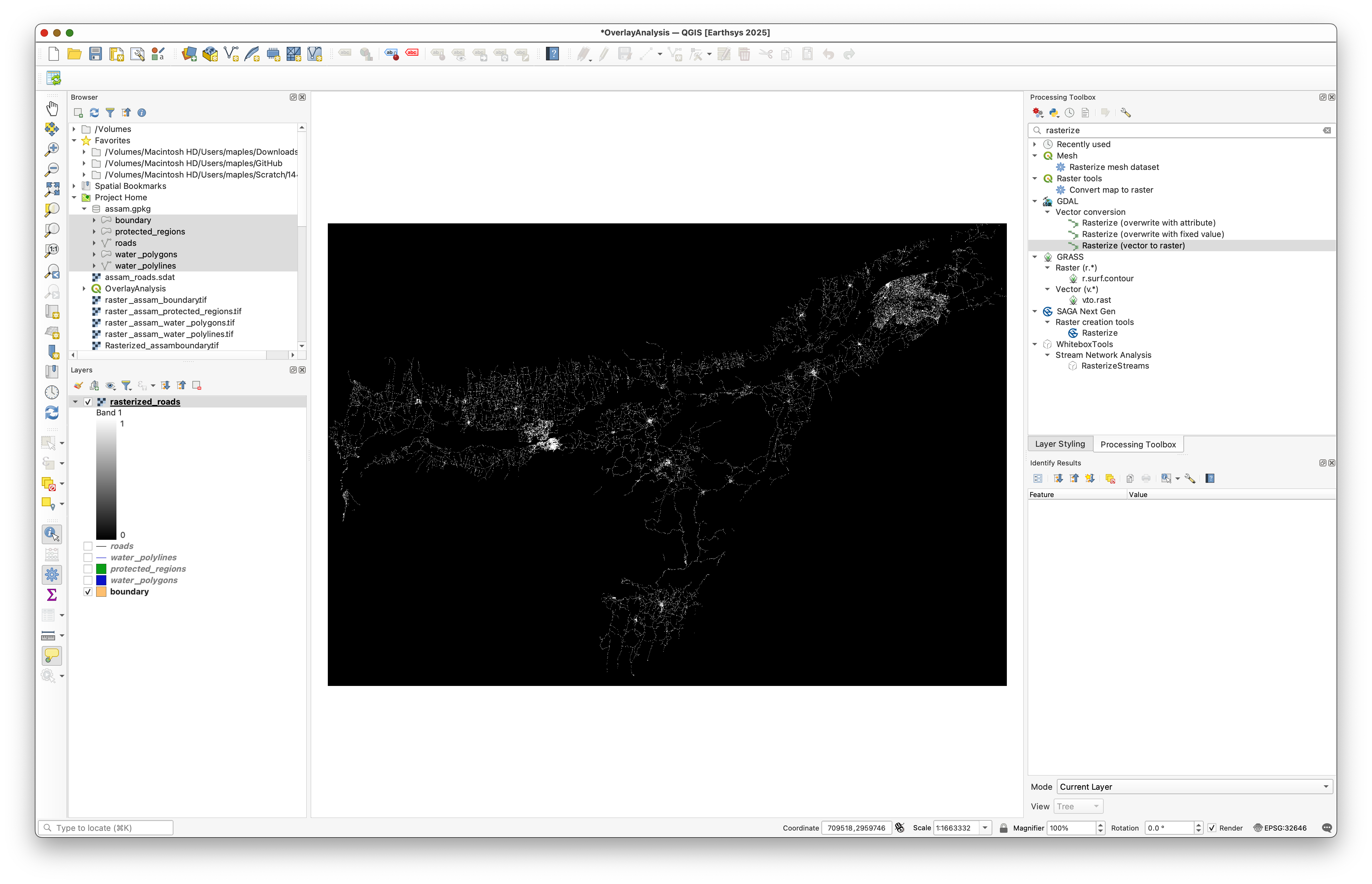Select the Zoom Out tool
The height and width of the screenshot is (884, 1372).
pyautogui.click(x=52, y=169)
